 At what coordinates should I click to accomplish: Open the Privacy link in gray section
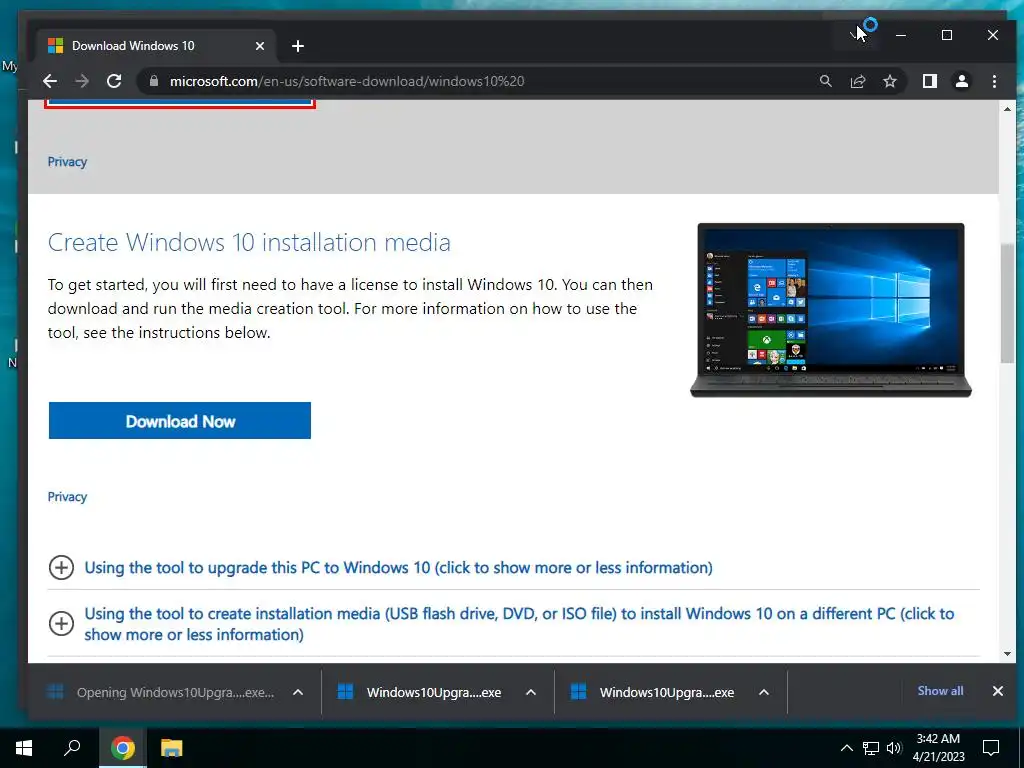coord(67,162)
